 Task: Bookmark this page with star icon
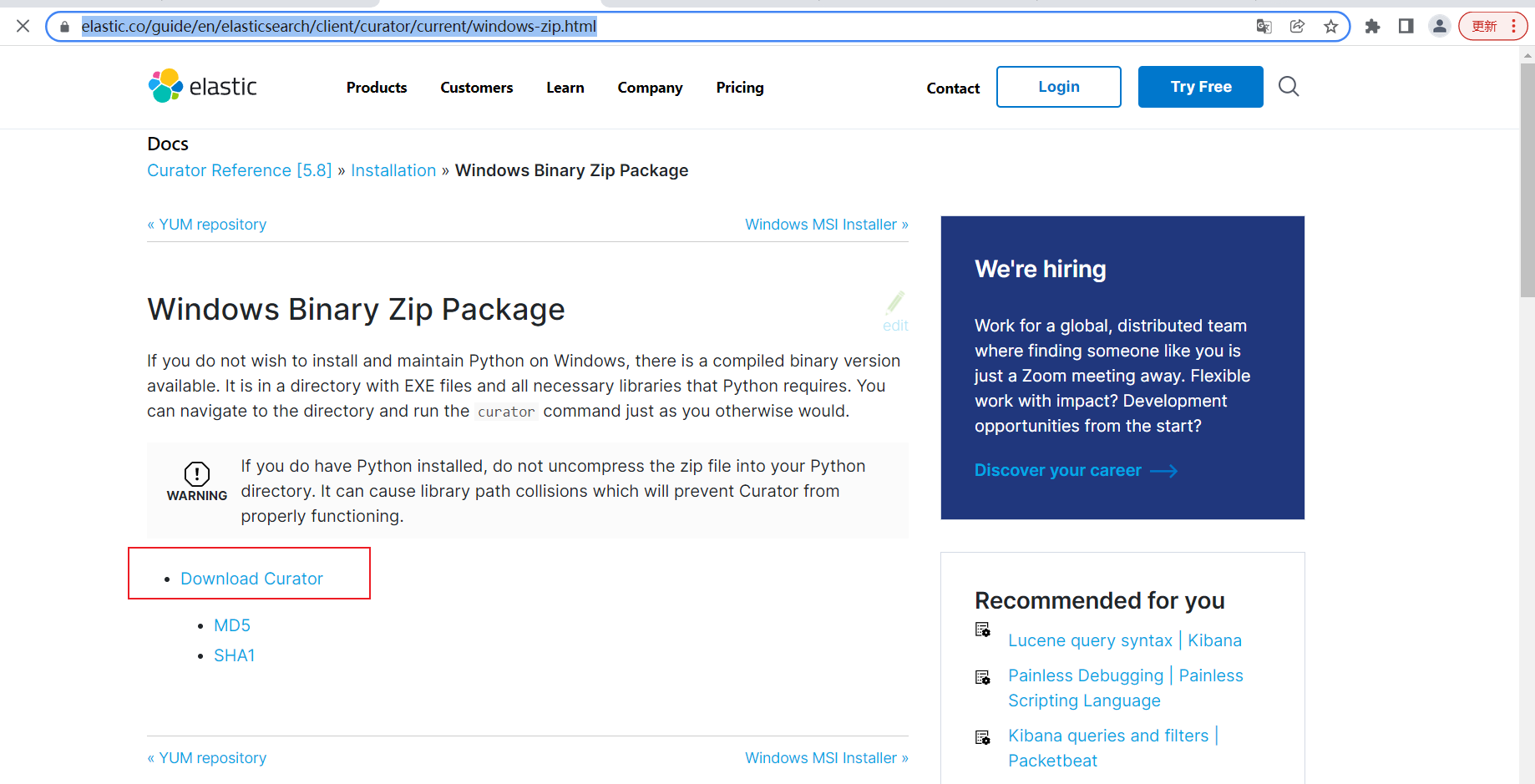1331,27
